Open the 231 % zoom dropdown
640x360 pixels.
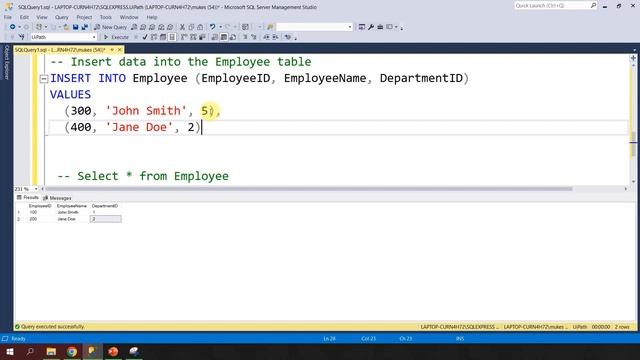pyautogui.click(x=36, y=189)
